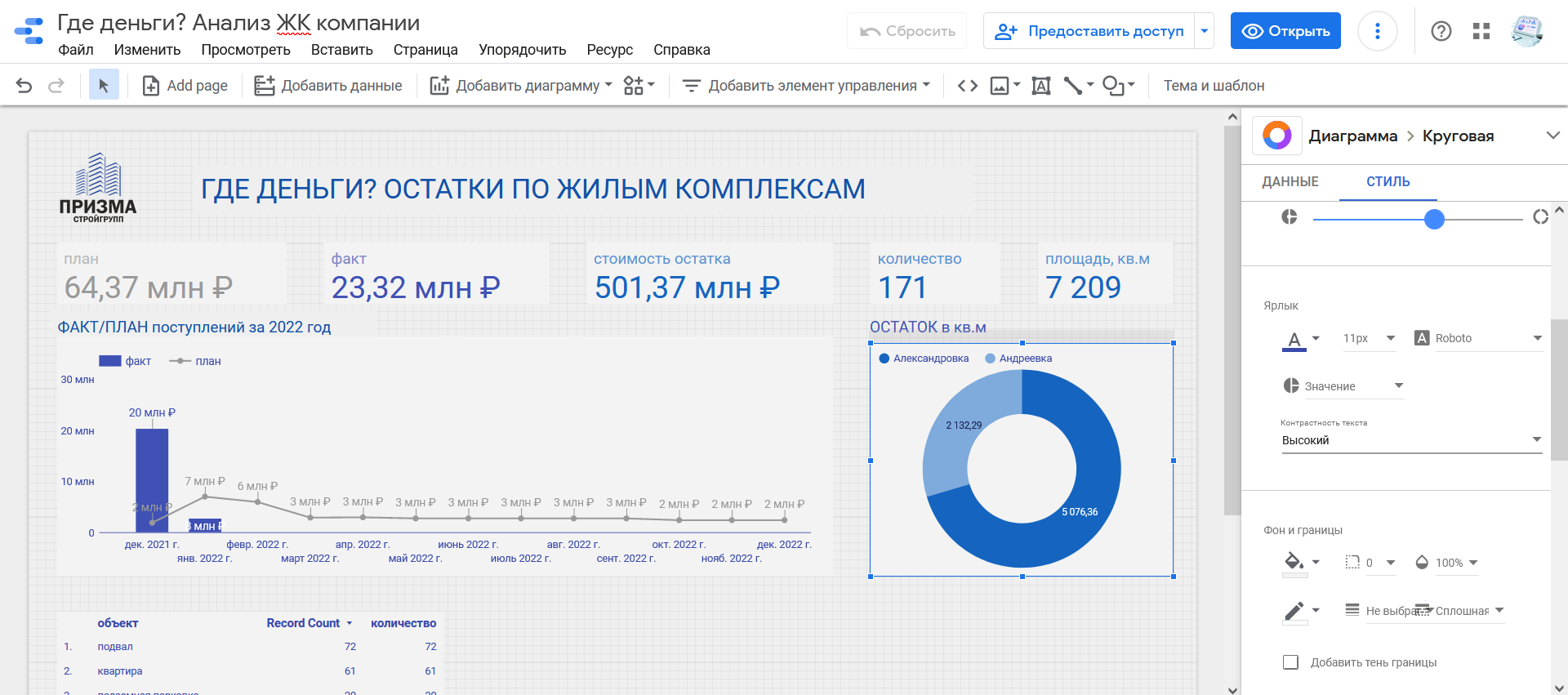Click the report title Где деньги? Анализ ЖК компании
The height and width of the screenshot is (695, 1568).
point(238,23)
